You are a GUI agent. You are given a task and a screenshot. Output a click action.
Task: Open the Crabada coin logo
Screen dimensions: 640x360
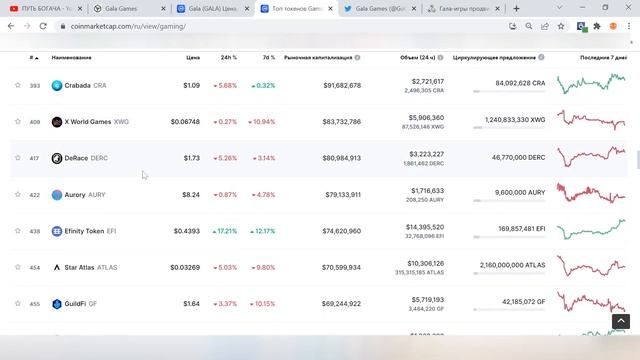57,85
